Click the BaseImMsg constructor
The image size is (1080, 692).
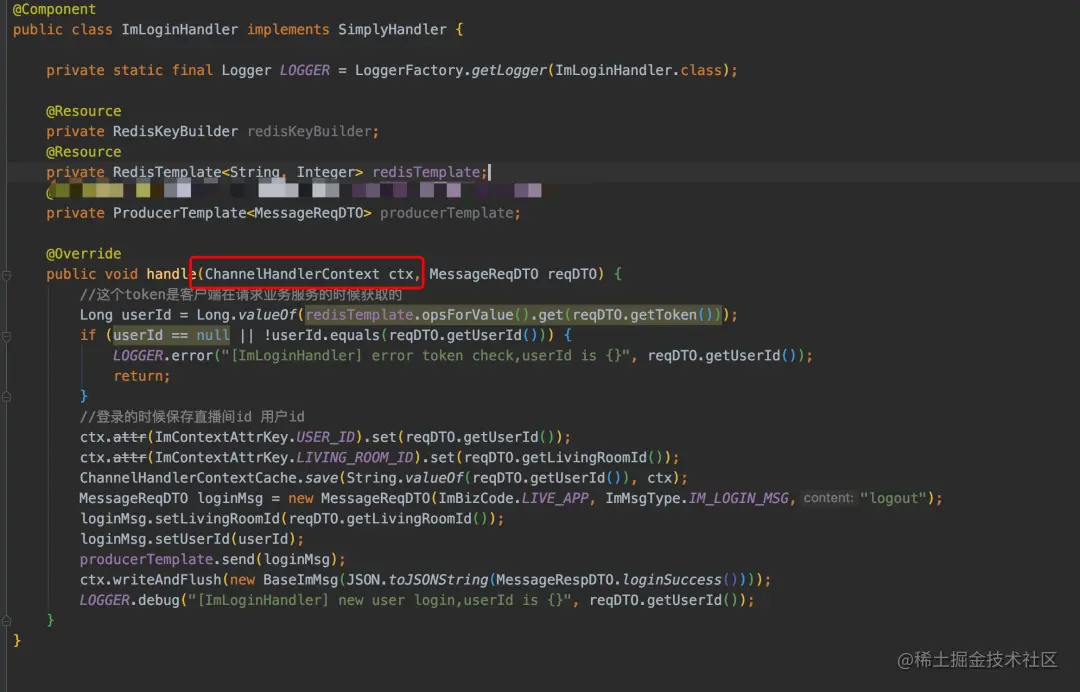pyautogui.click(x=300, y=580)
